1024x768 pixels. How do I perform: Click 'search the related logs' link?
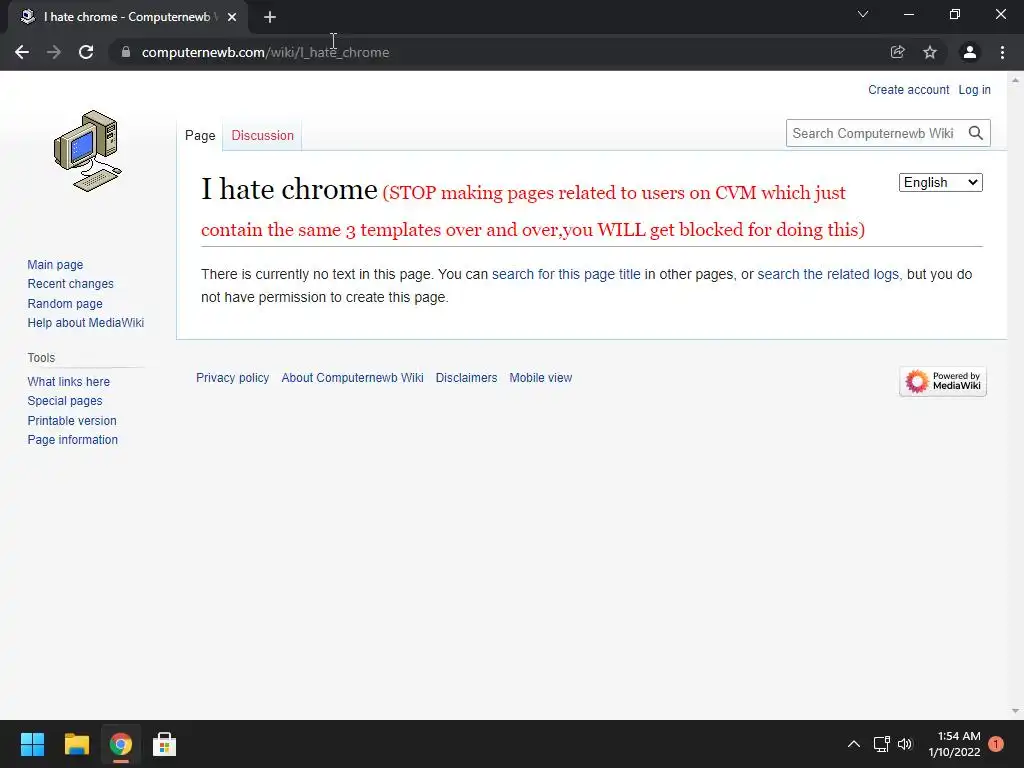click(x=828, y=274)
